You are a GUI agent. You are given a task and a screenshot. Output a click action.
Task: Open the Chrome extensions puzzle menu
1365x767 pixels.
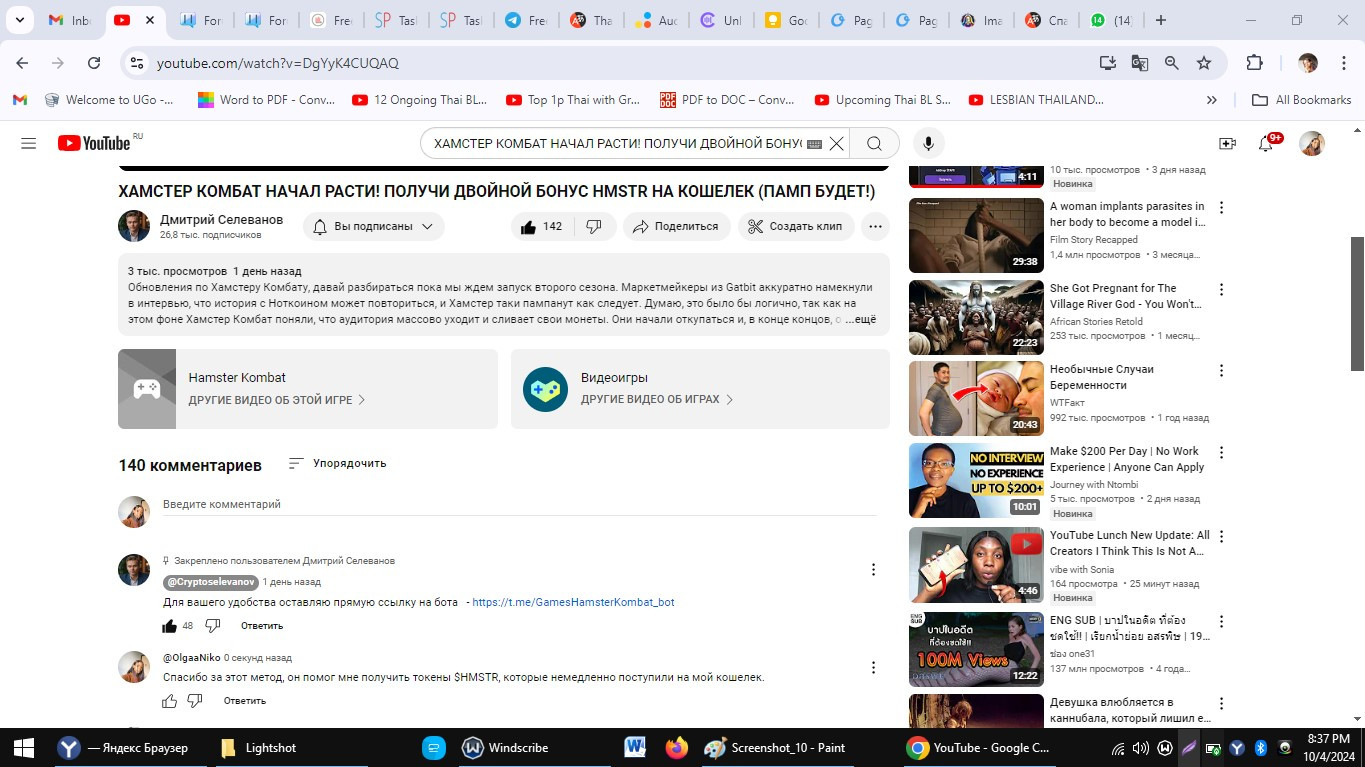pyautogui.click(x=1254, y=63)
